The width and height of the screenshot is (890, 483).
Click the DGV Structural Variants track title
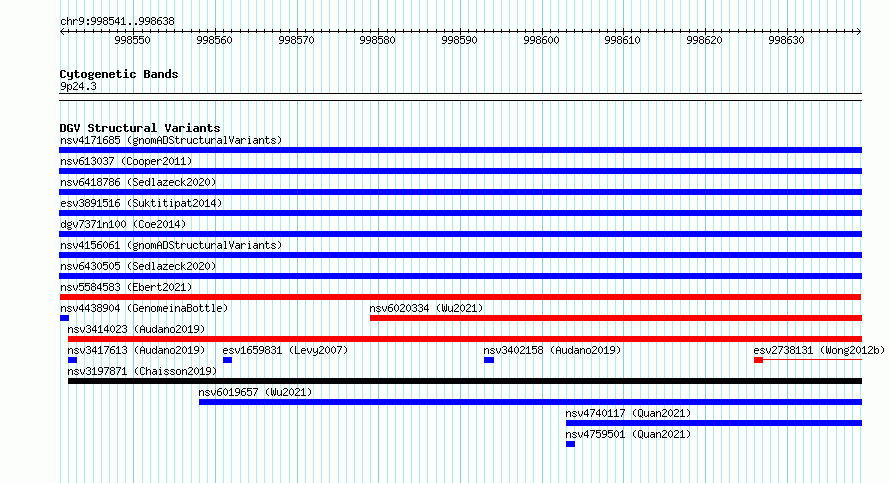(140, 128)
